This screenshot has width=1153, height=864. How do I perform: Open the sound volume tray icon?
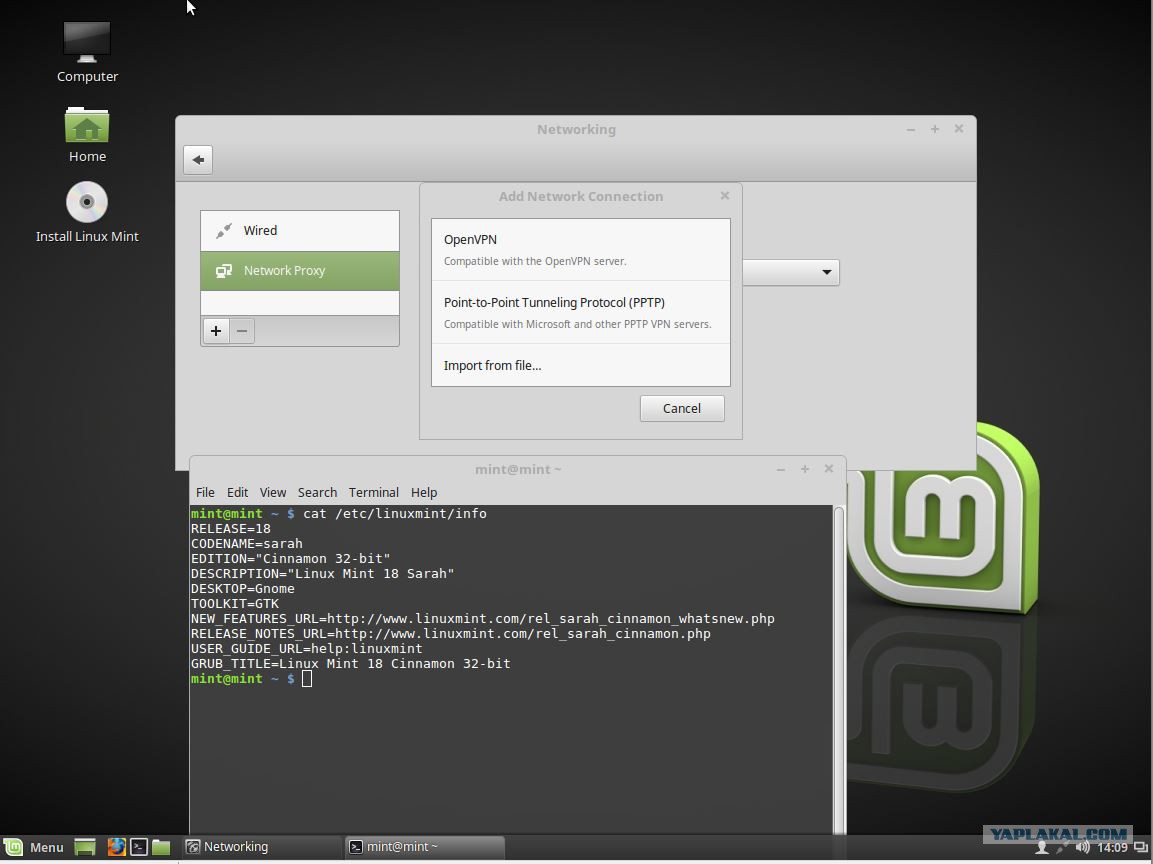(x=1082, y=848)
